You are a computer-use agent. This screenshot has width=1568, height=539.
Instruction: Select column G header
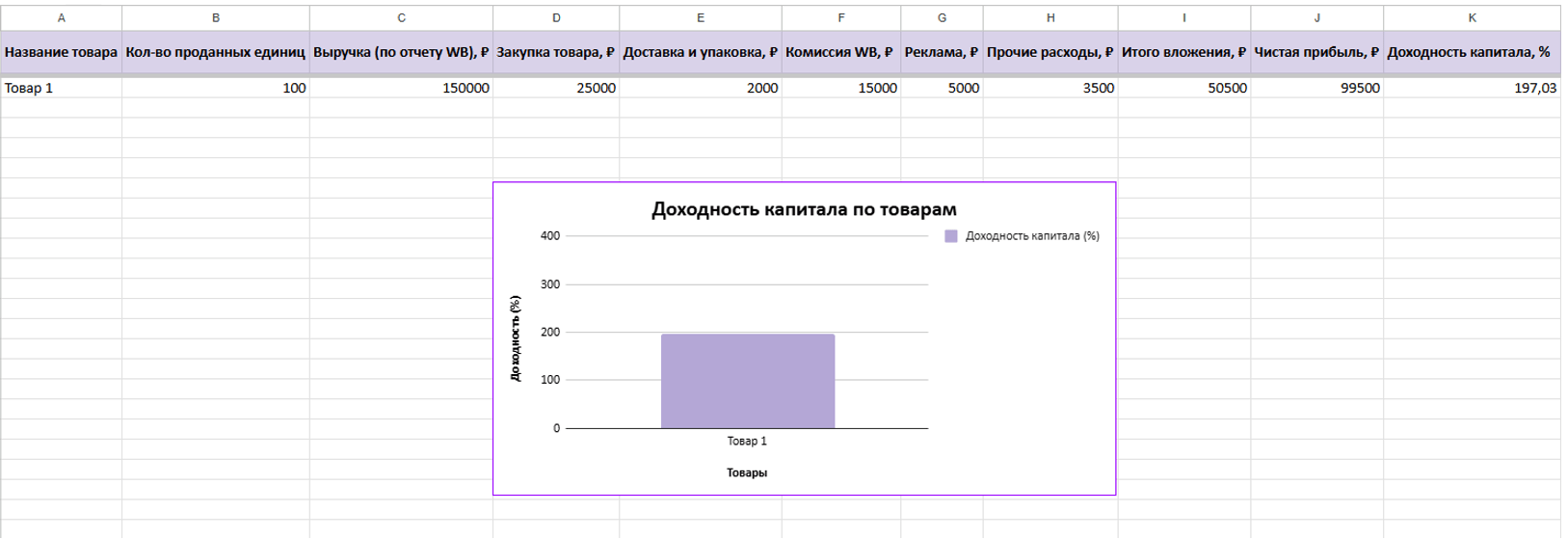[x=942, y=17]
